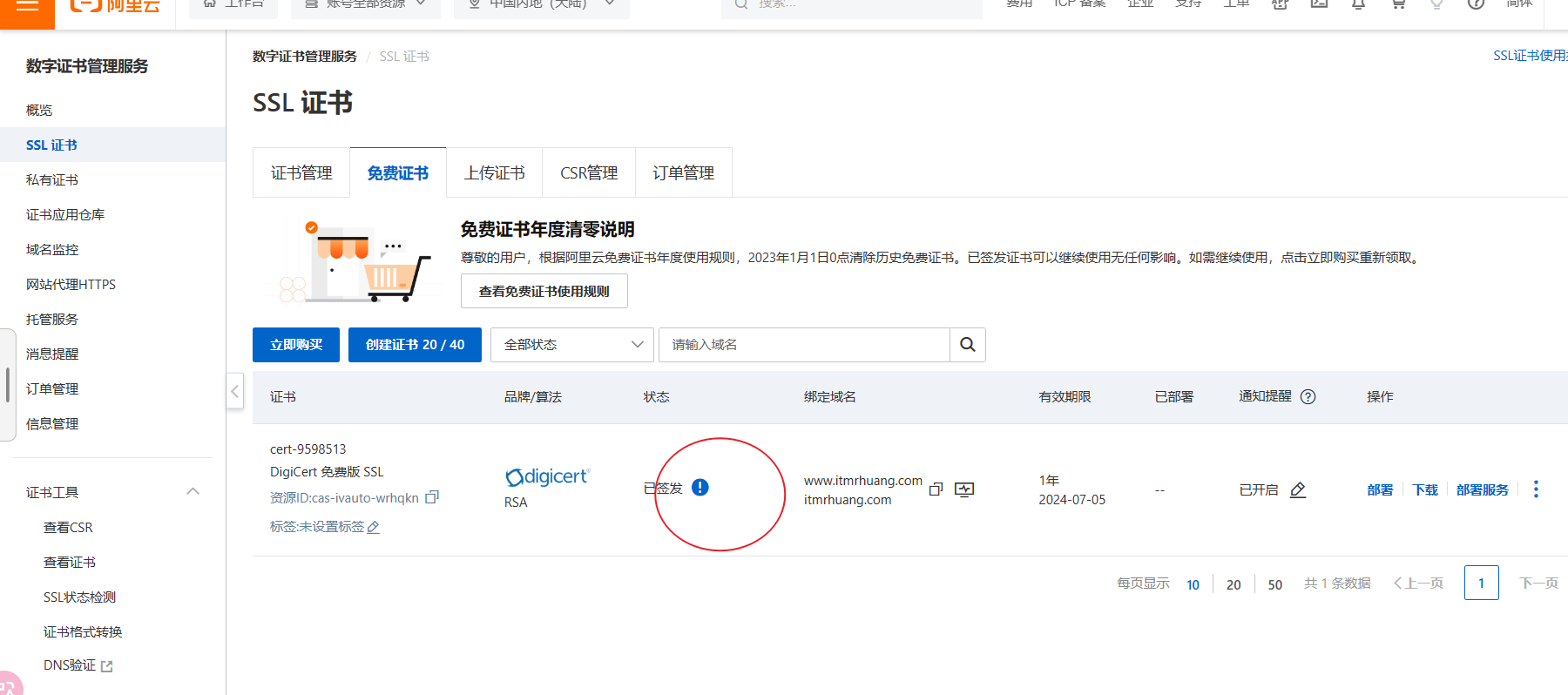Screen dimensions: 1568x695
Task: Copy bound domain names icon
Action: pyautogui.click(x=936, y=489)
